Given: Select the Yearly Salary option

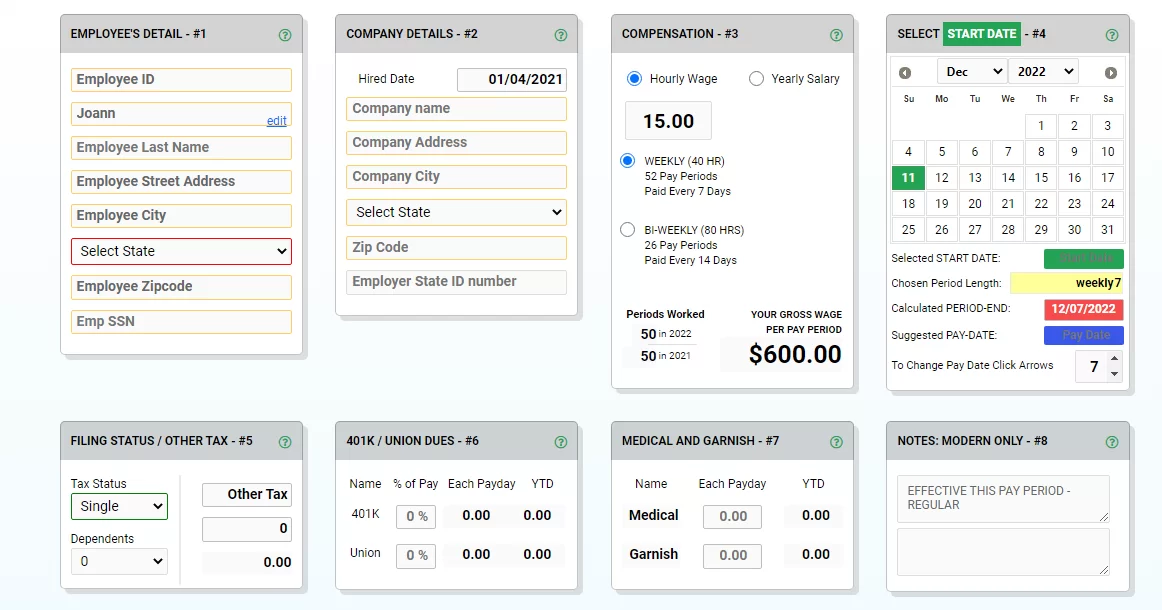Looking at the screenshot, I should pyautogui.click(x=756, y=78).
